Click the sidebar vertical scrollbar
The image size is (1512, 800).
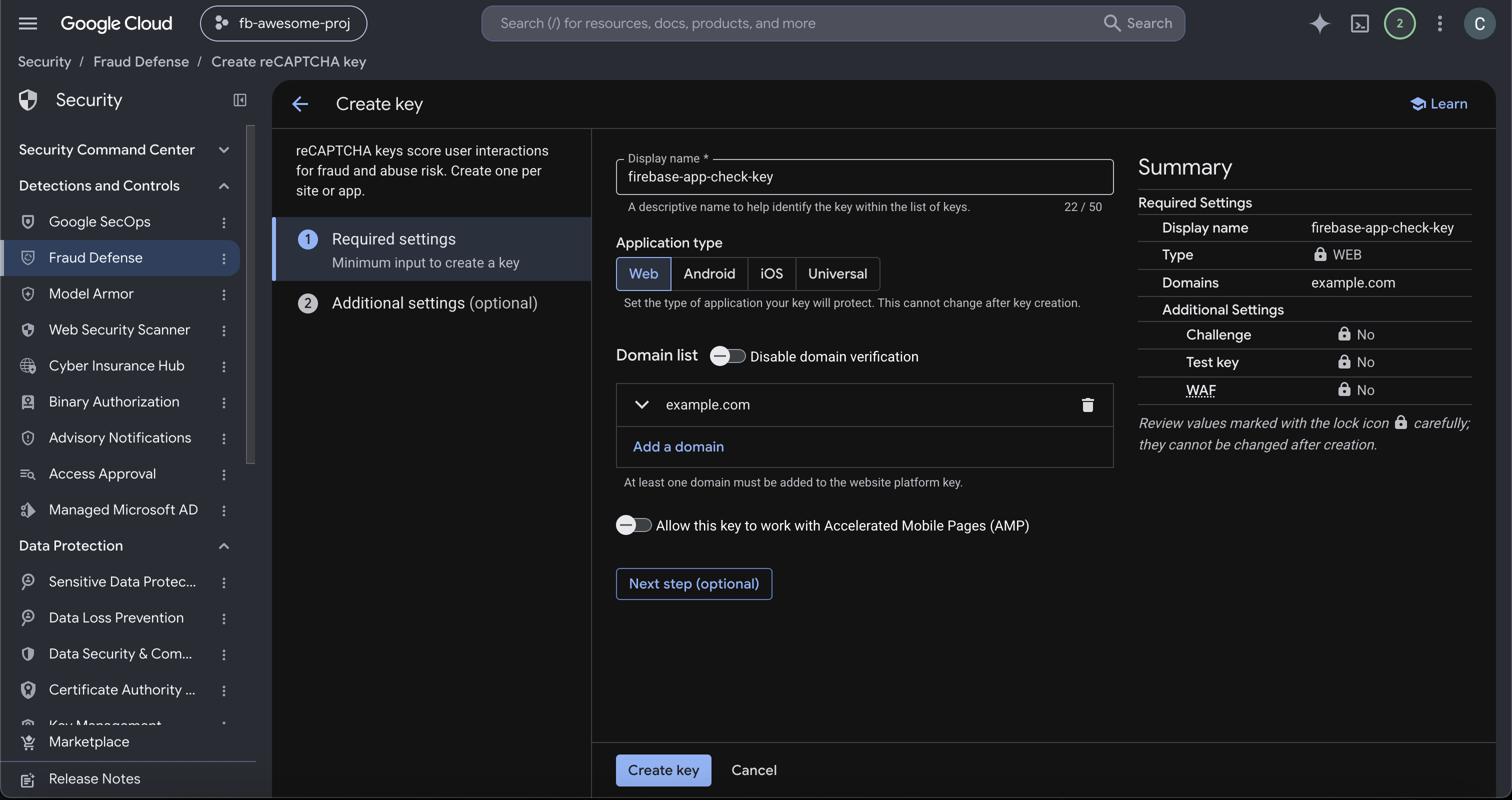(x=250, y=294)
